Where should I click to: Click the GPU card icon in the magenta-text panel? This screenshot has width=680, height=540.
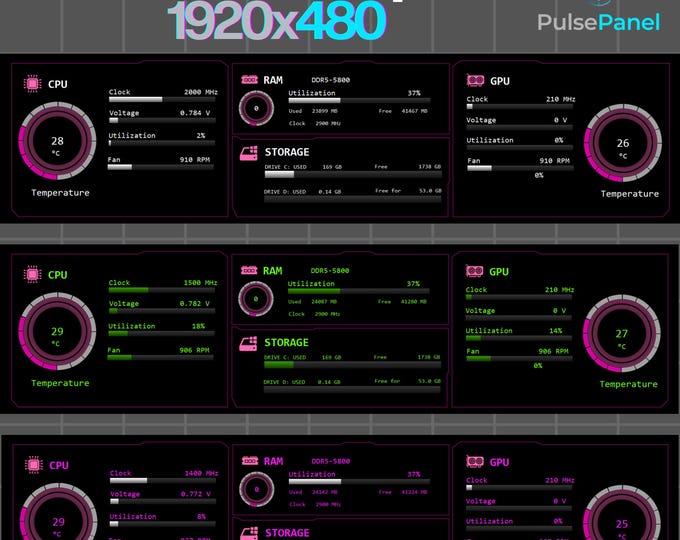pyautogui.click(x=475, y=461)
